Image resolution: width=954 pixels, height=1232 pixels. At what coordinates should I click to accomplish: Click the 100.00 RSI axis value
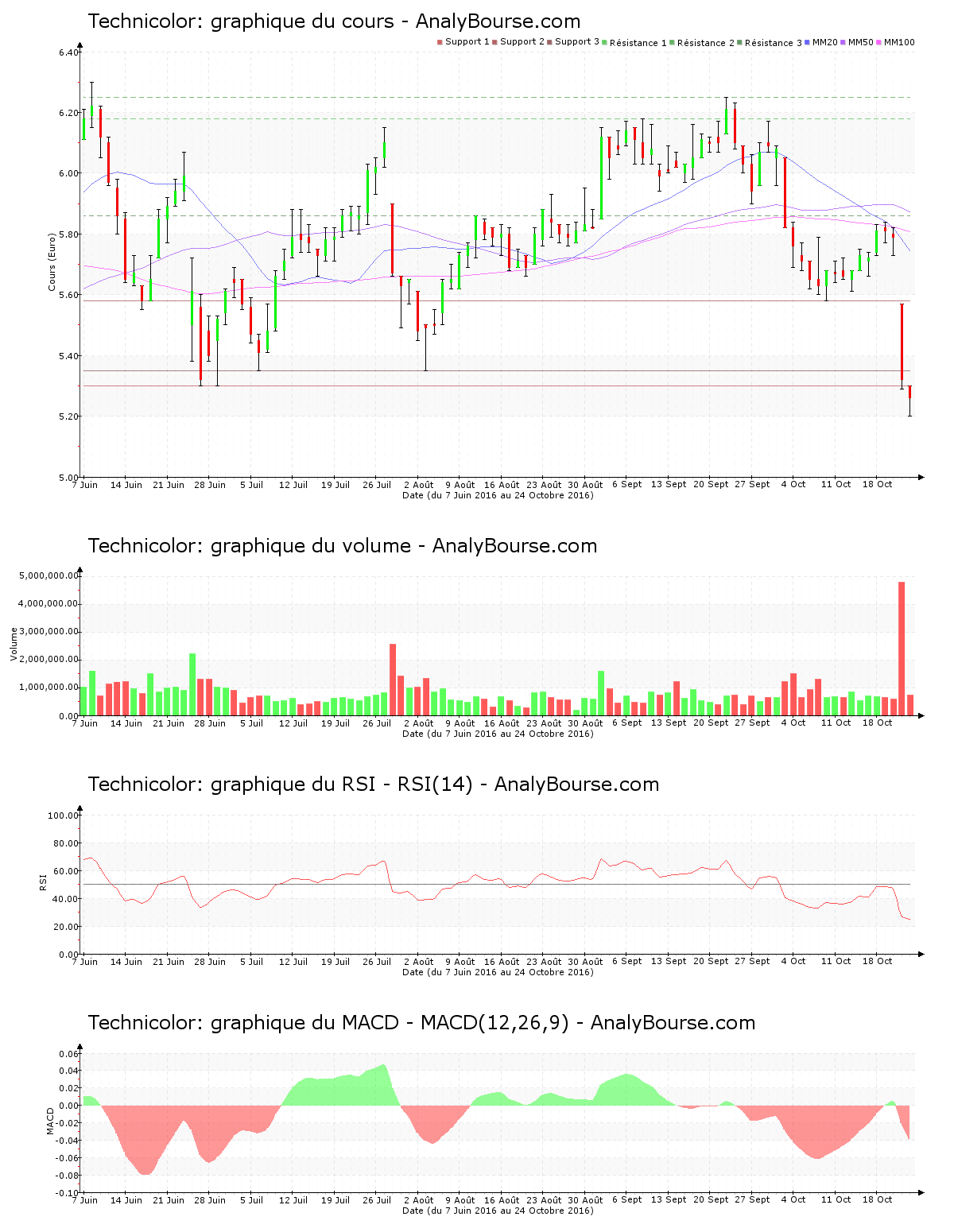pyautogui.click(x=64, y=816)
